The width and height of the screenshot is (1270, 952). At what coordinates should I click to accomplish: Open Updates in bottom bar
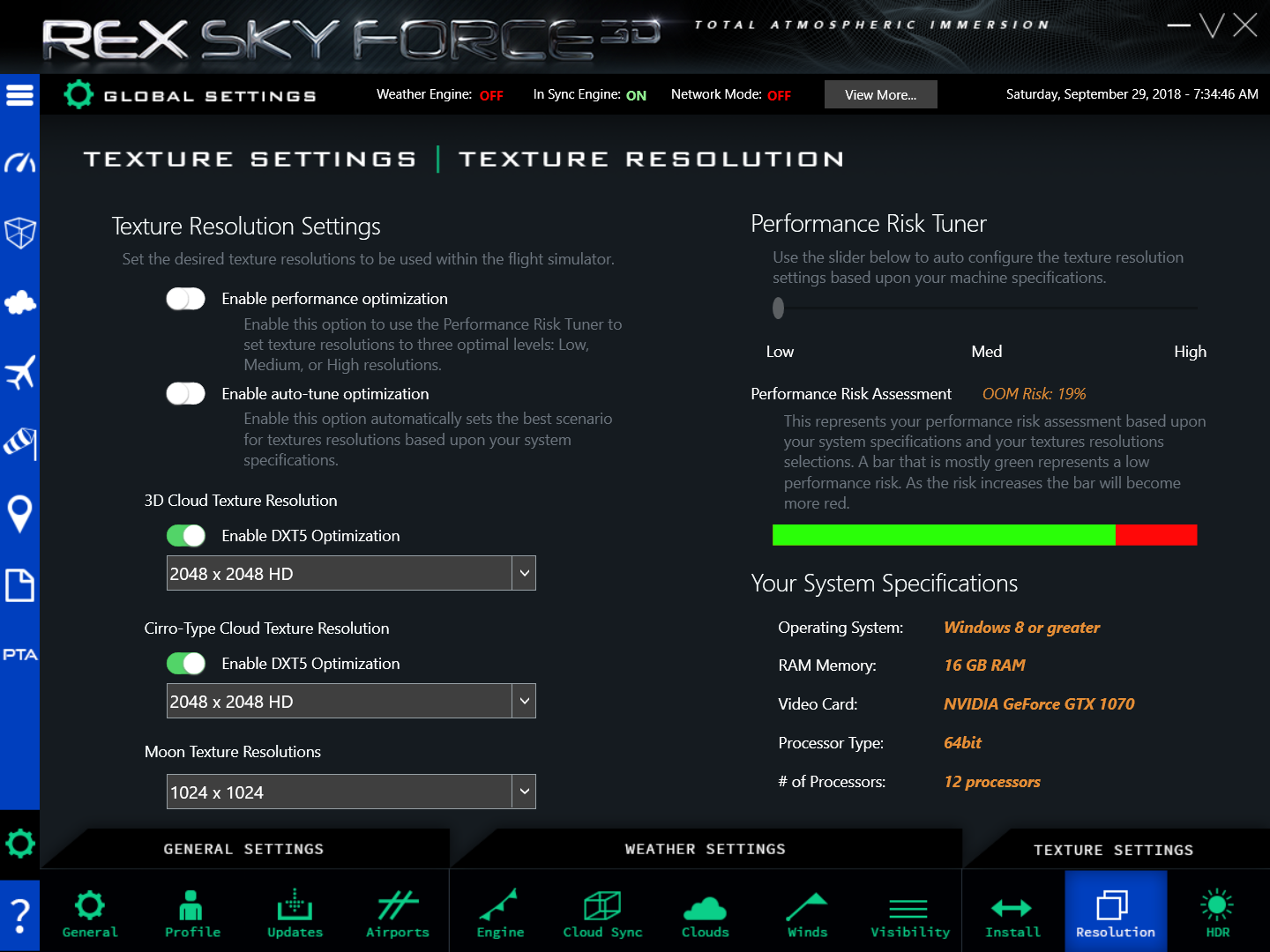[295, 913]
